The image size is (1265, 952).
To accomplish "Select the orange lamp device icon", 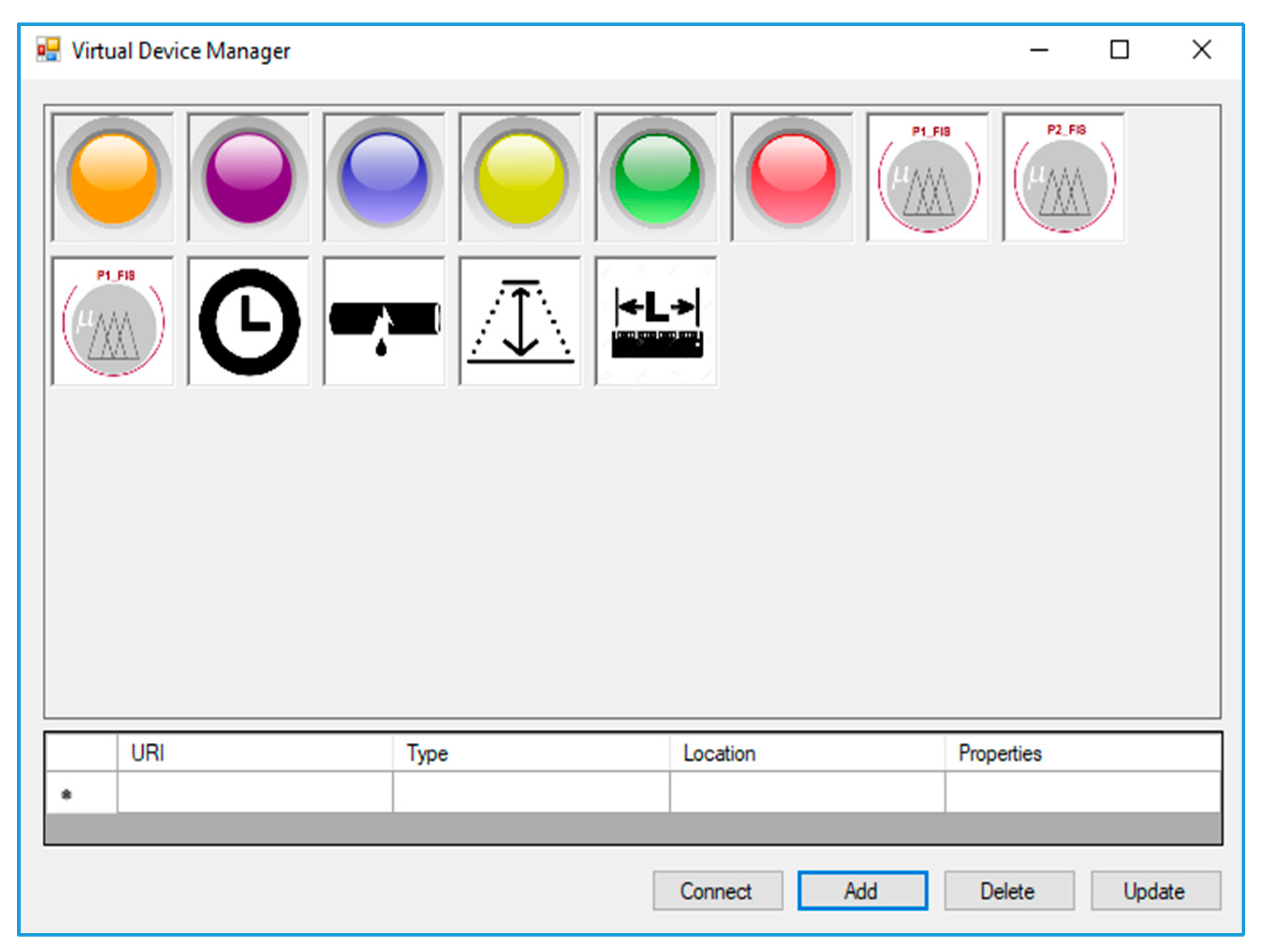I will point(113,177).
